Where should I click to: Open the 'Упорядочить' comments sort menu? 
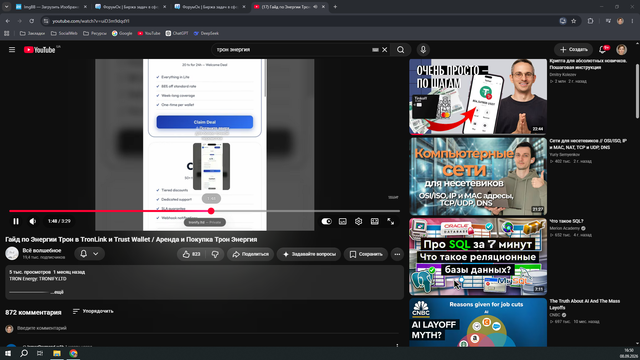[x=93, y=311]
